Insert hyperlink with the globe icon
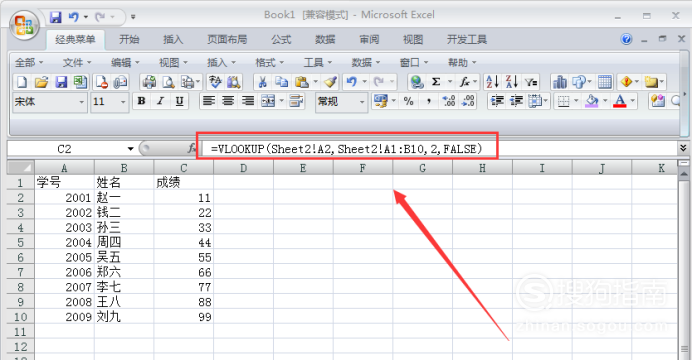Screen dimensions: 692x360 (417, 82)
